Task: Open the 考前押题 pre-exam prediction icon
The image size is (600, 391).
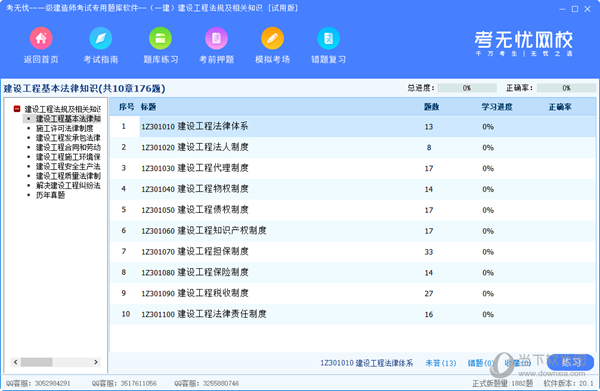Action: click(216, 38)
